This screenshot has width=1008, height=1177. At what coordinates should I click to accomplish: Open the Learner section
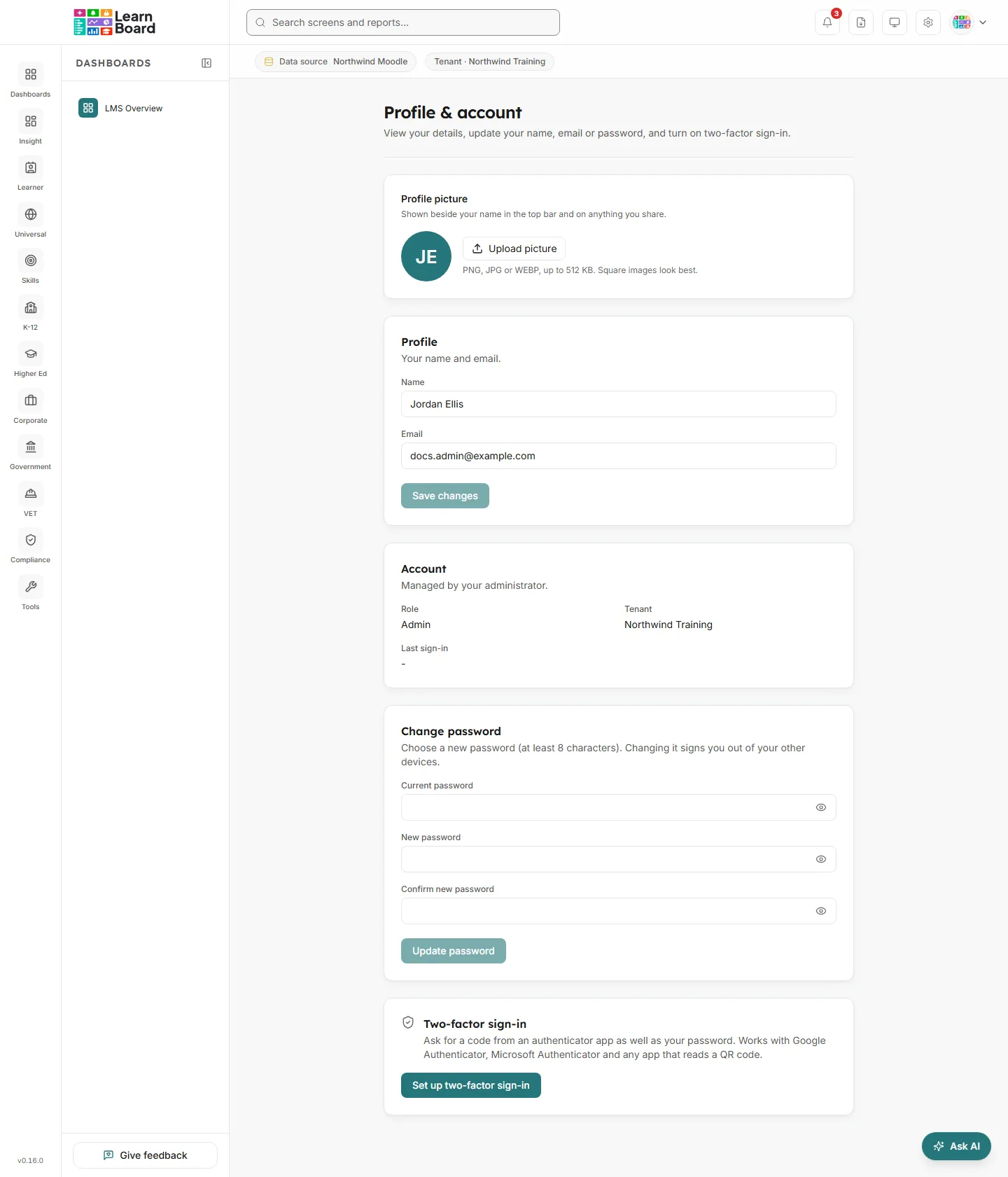click(31, 174)
